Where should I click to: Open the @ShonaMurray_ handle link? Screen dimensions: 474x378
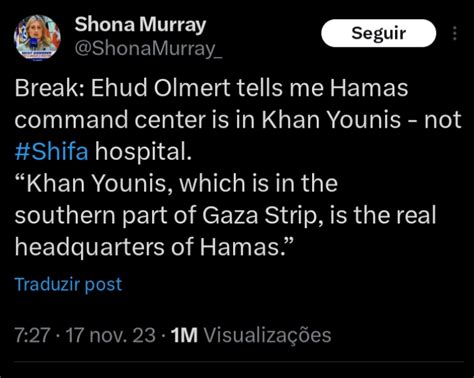coord(149,49)
